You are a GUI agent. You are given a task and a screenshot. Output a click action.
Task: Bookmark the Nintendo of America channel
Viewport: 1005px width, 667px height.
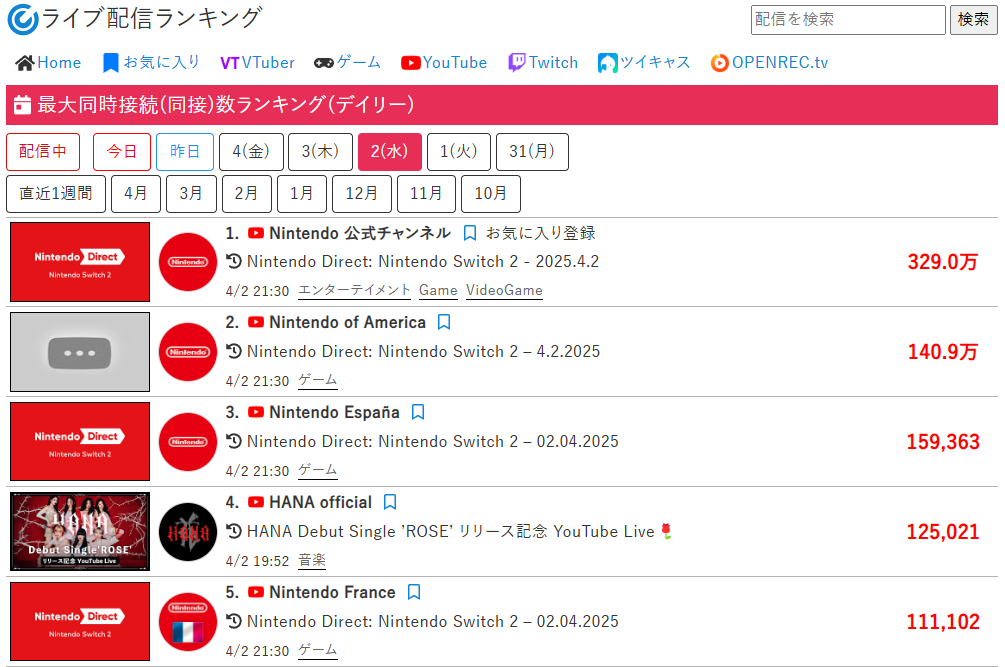445,323
